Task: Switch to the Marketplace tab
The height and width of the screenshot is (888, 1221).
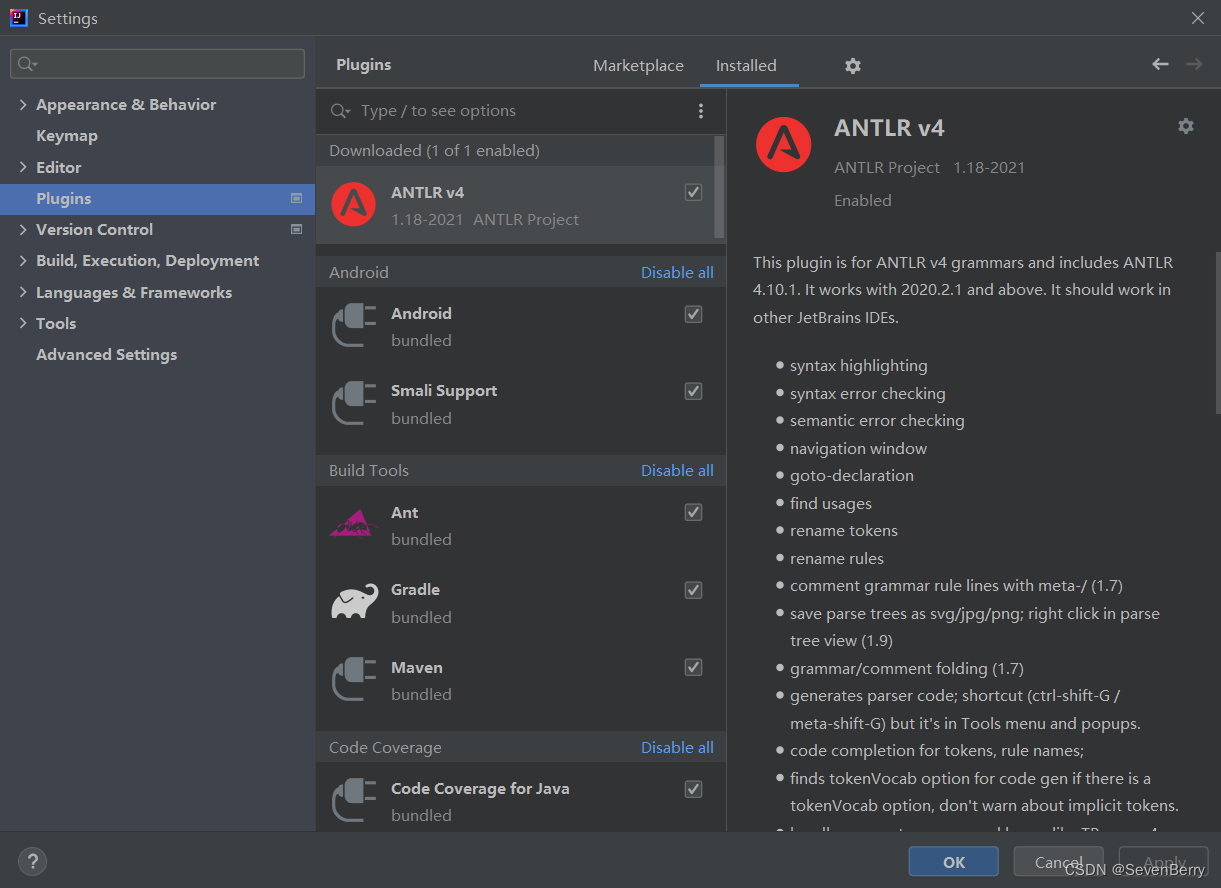Action: [x=638, y=65]
